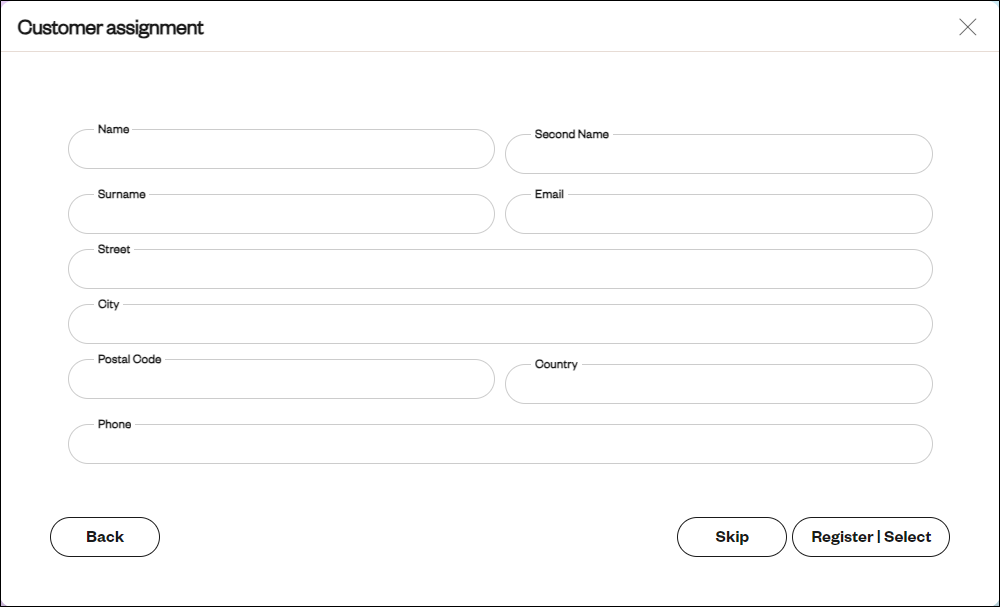Go back with the Back button
1000x607 pixels.
105,537
